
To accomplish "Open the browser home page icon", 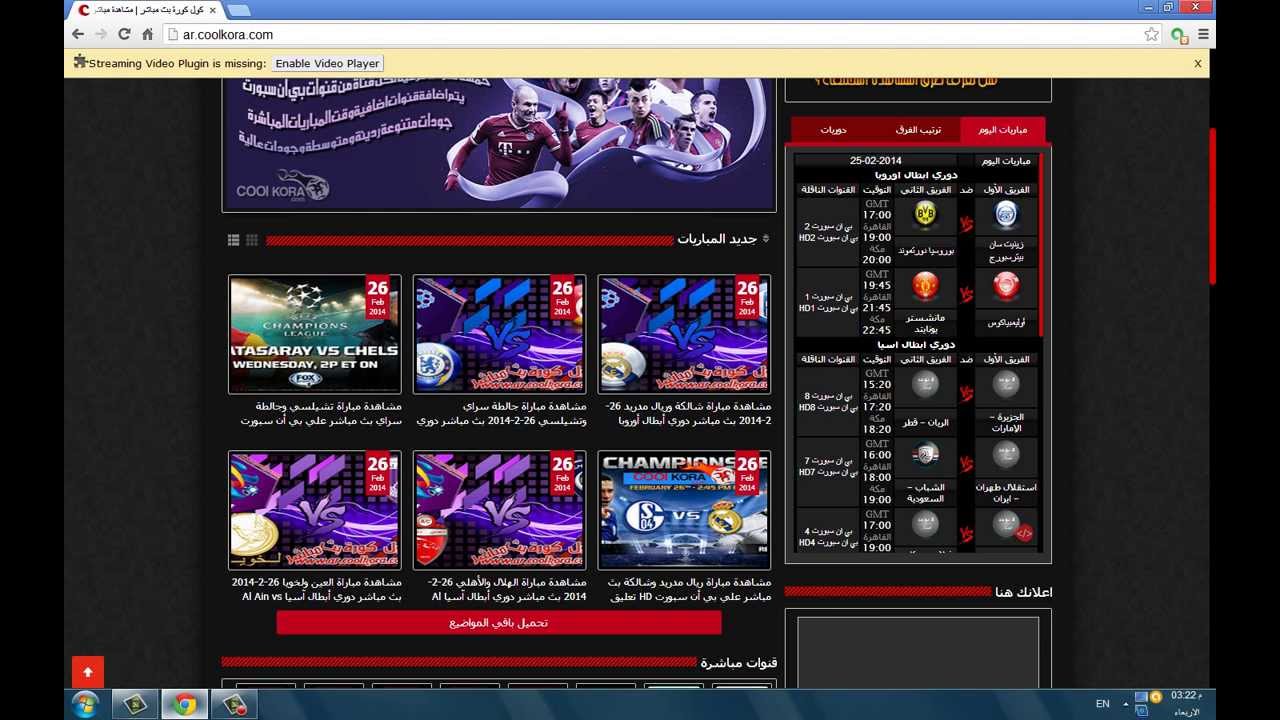I will tap(147, 34).
